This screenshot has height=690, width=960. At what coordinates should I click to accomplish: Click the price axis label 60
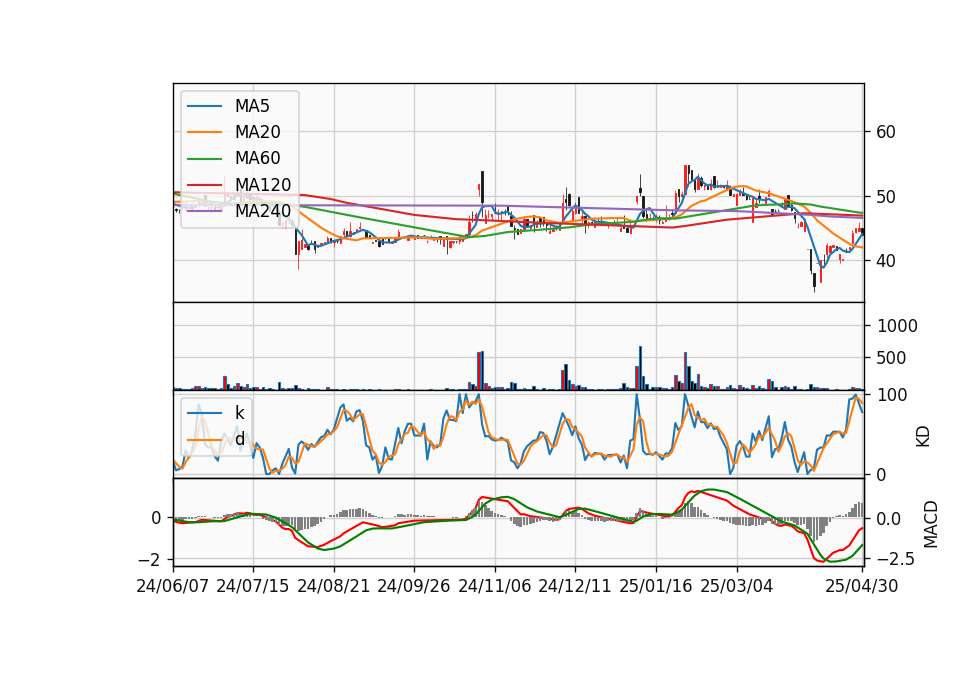pos(885,132)
